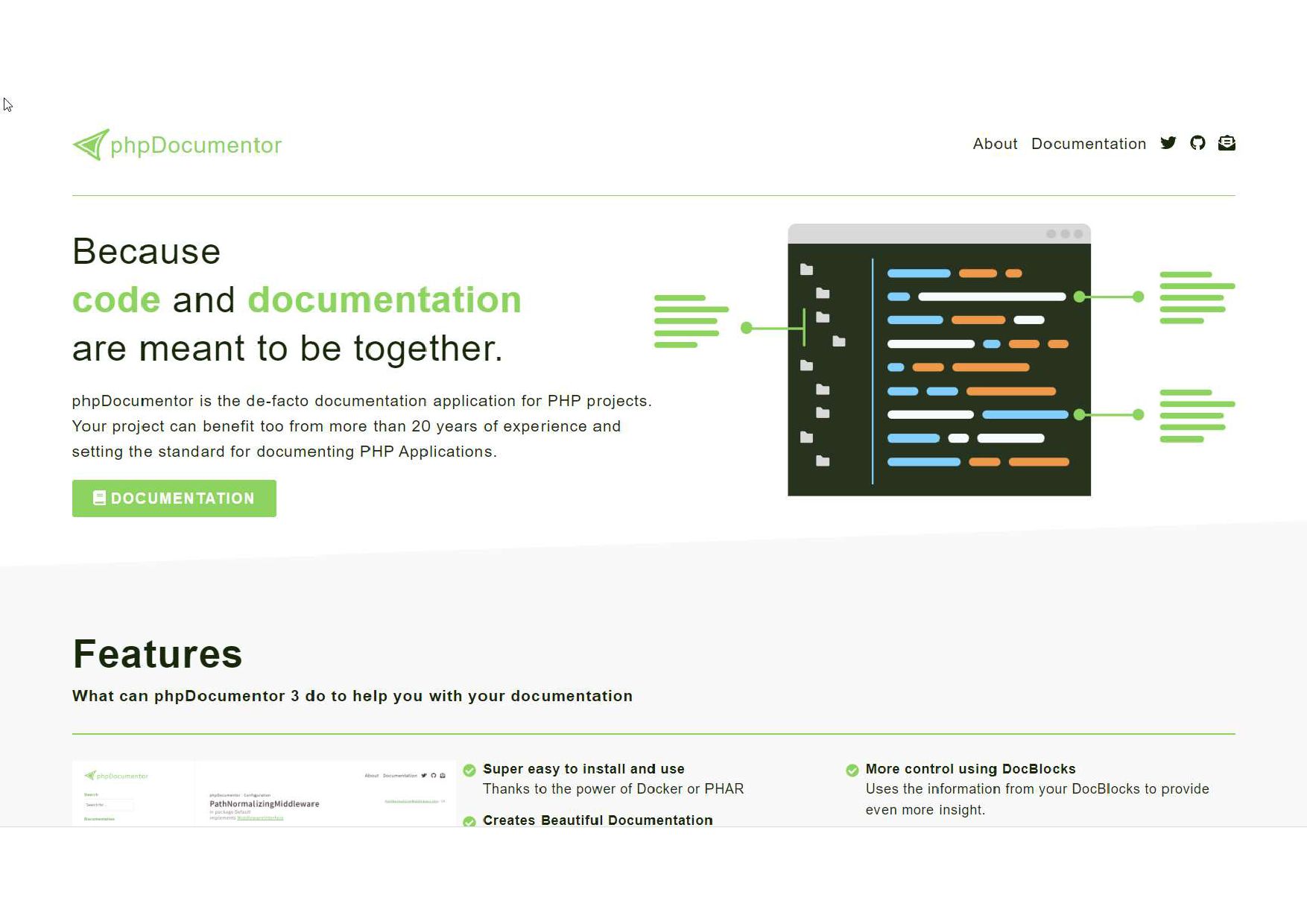Click the green check beside Creates Beautiful Documentation
This screenshot has width=1307, height=924.
point(469,822)
